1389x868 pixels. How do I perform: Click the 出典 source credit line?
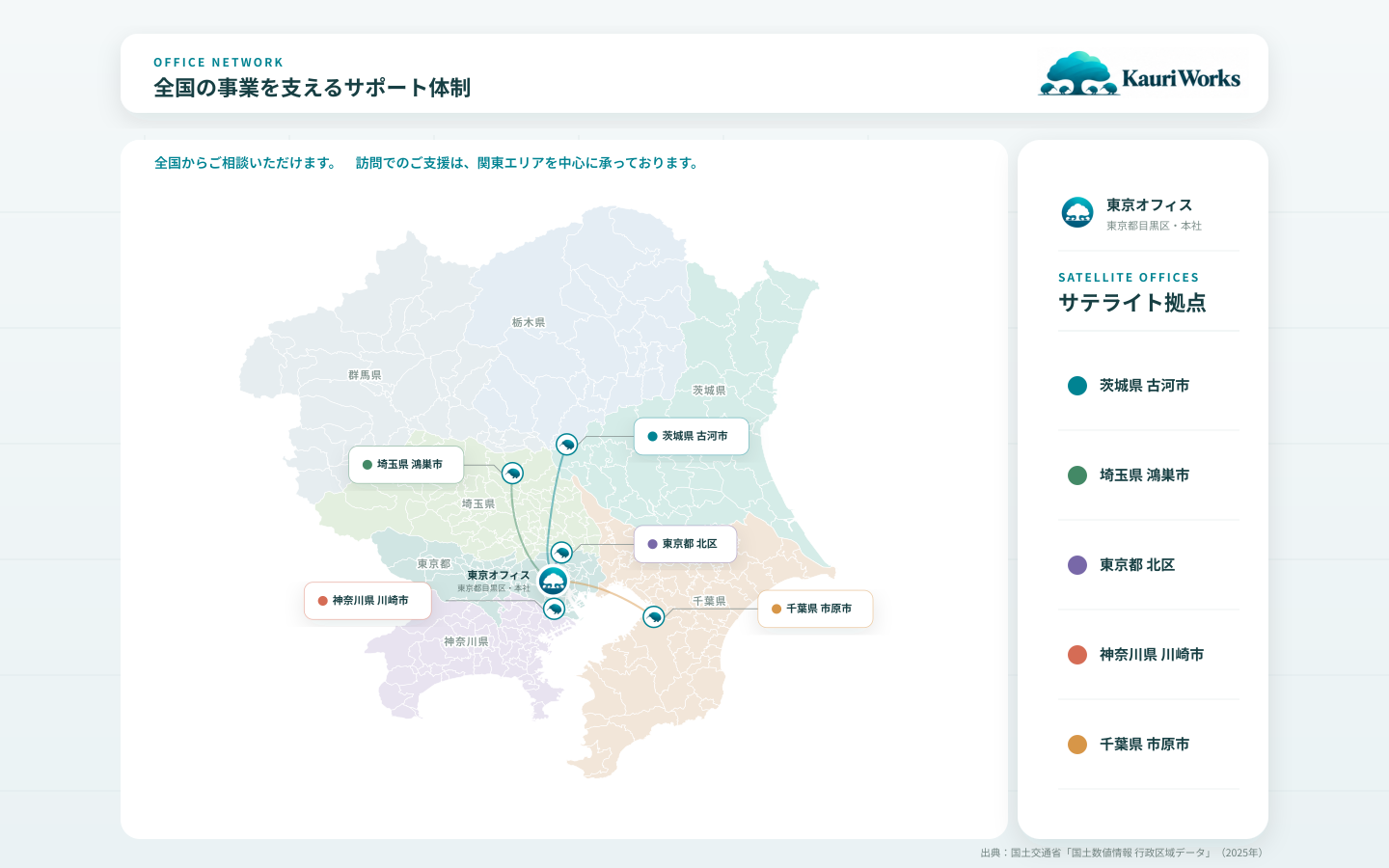1124,853
